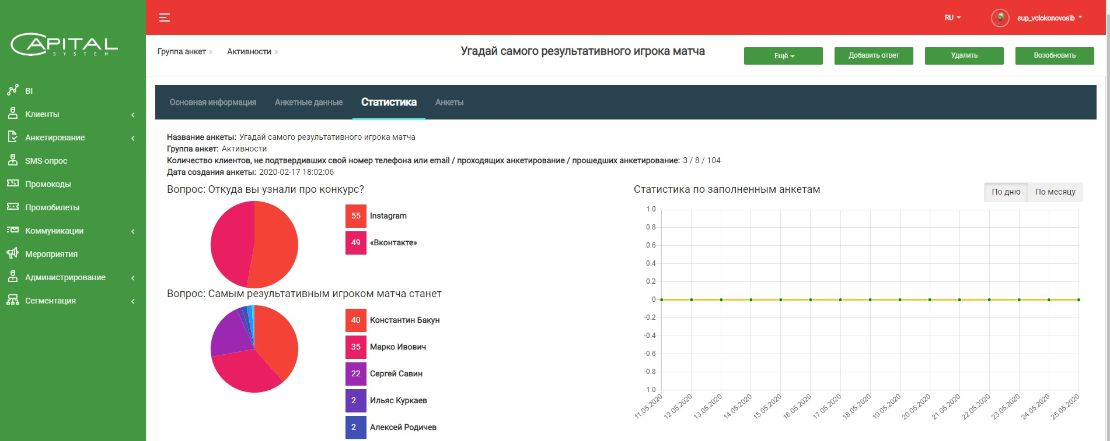Click the Мероприятия megaphone icon
The width and height of the screenshot is (1110, 441).
click(x=12, y=254)
